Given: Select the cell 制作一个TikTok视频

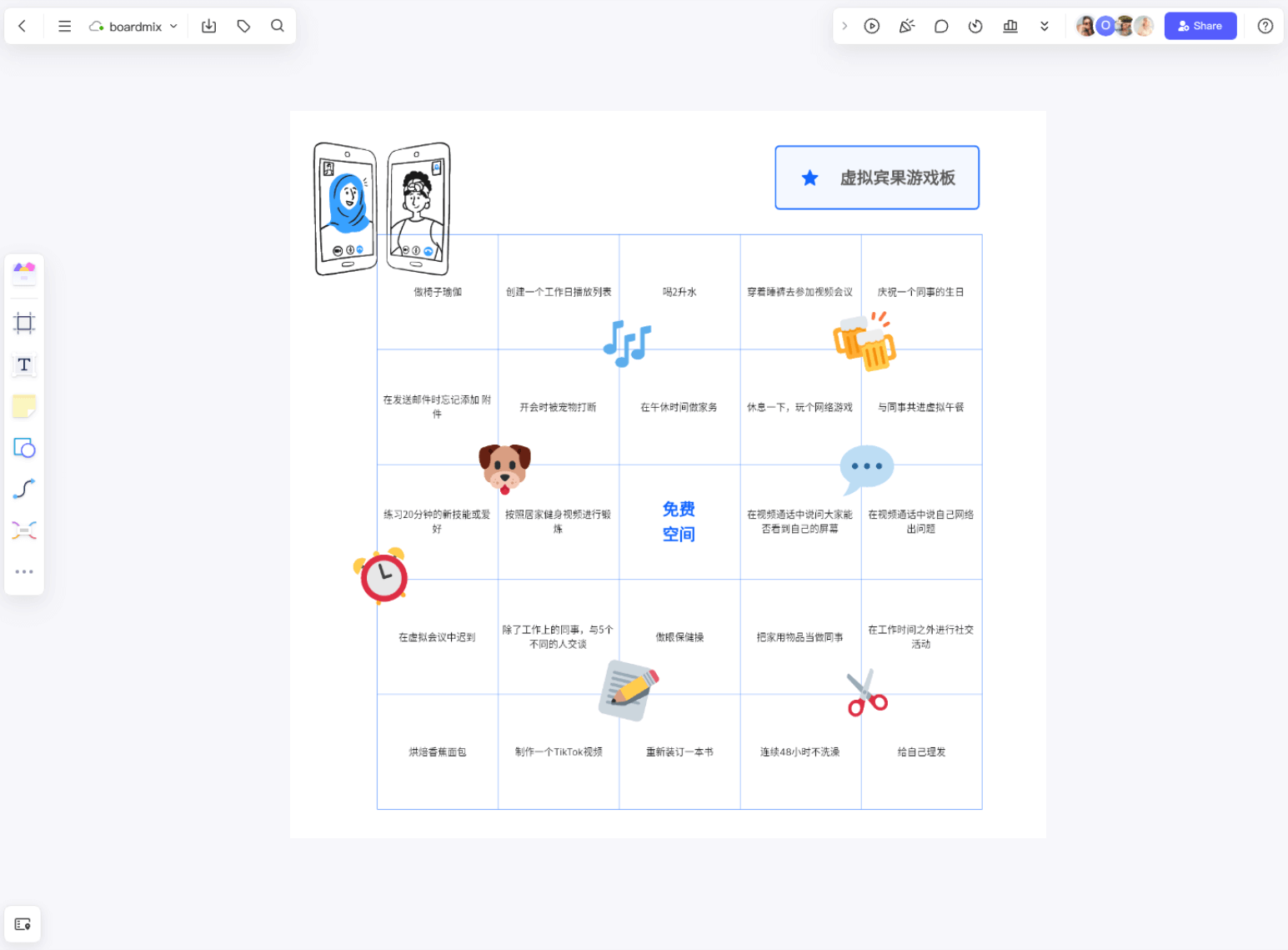Looking at the screenshot, I should [x=559, y=752].
